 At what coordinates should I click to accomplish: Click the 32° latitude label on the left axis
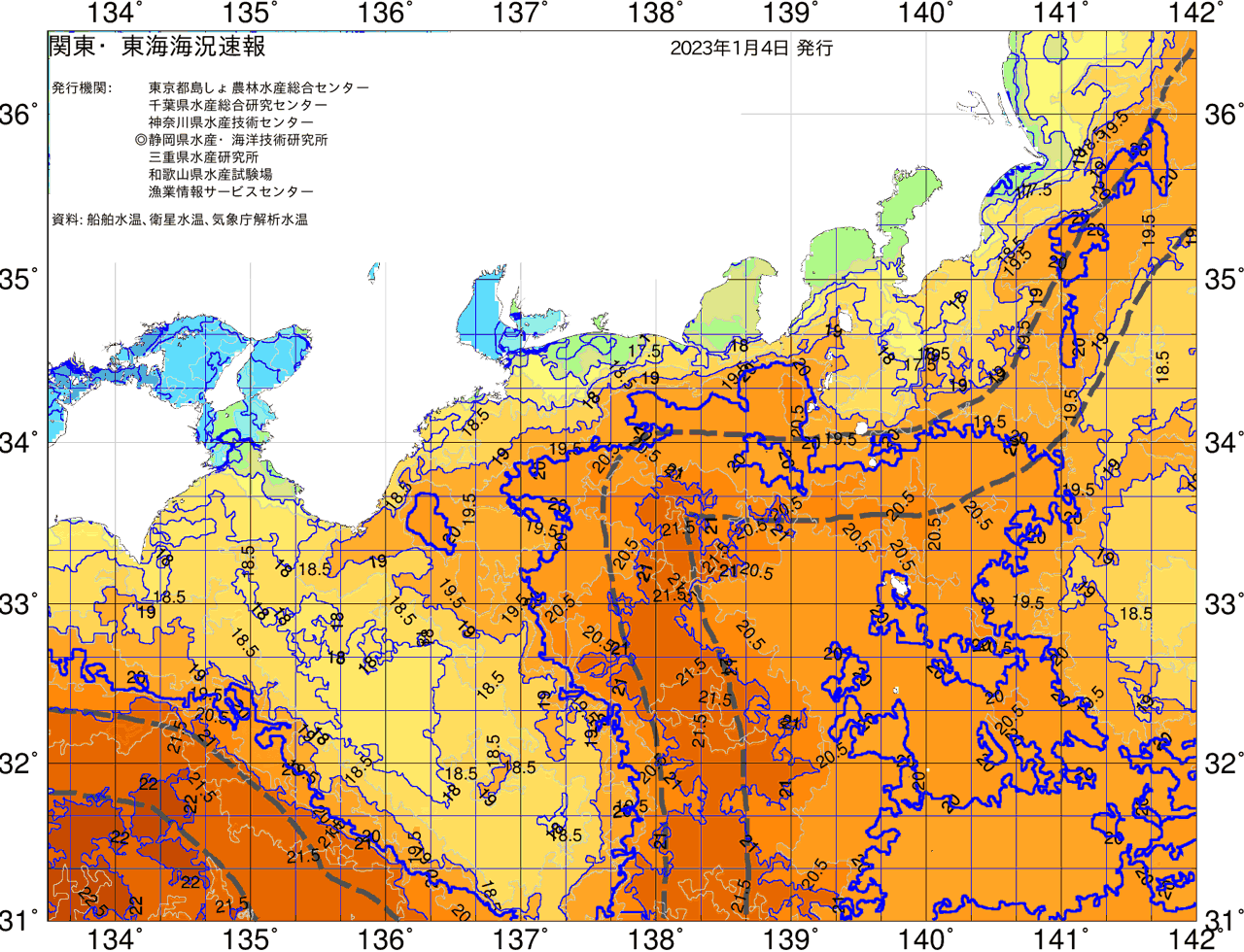[x=20, y=764]
